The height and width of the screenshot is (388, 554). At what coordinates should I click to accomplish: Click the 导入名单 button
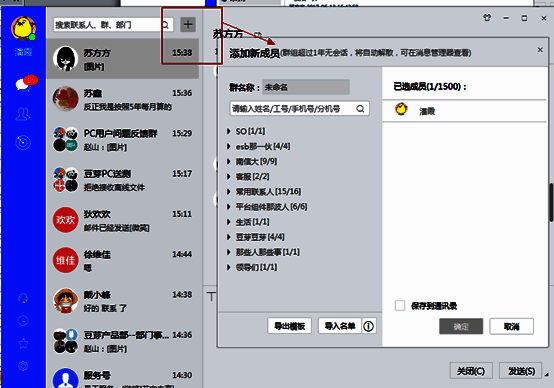pyautogui.click(x=340, y=326)
